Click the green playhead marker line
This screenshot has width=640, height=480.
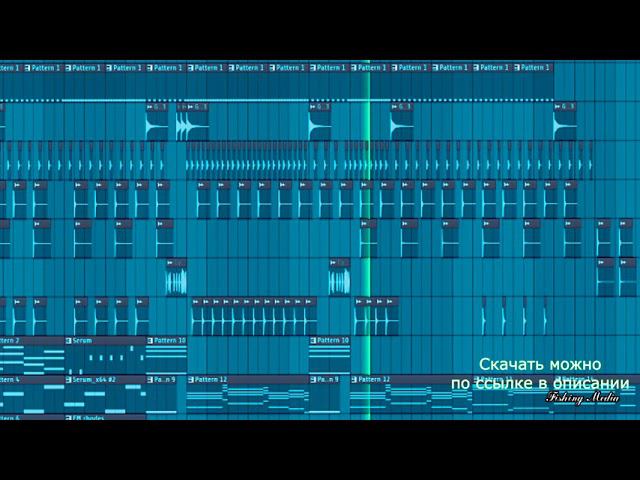click(369, 240)
